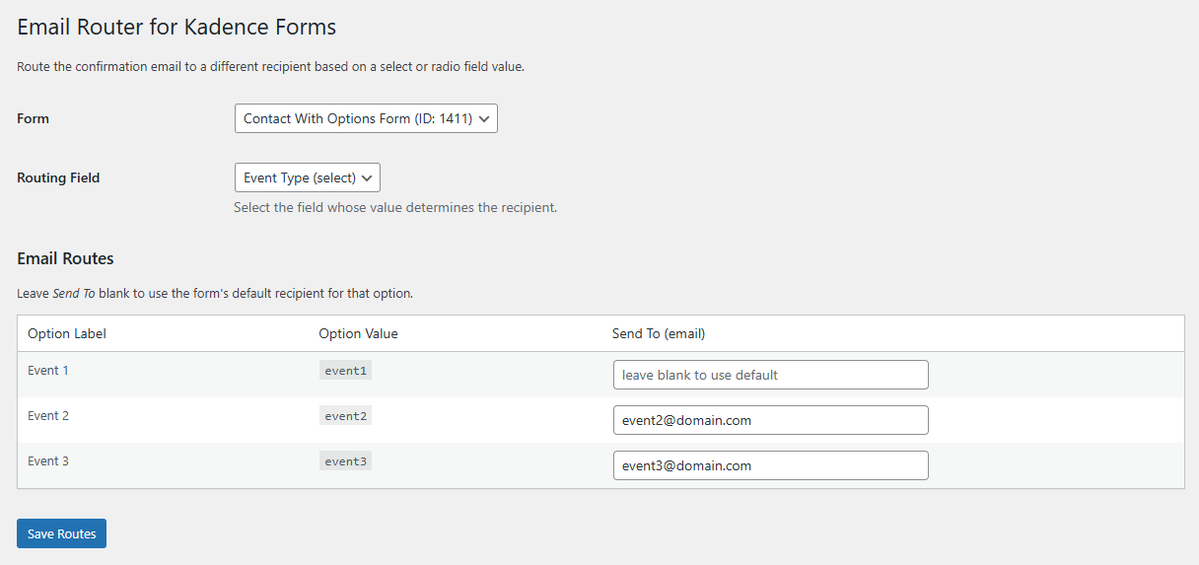The image size is (1199, 565).
Task: Click the event3 option value code
Action: tap(346, 461)
